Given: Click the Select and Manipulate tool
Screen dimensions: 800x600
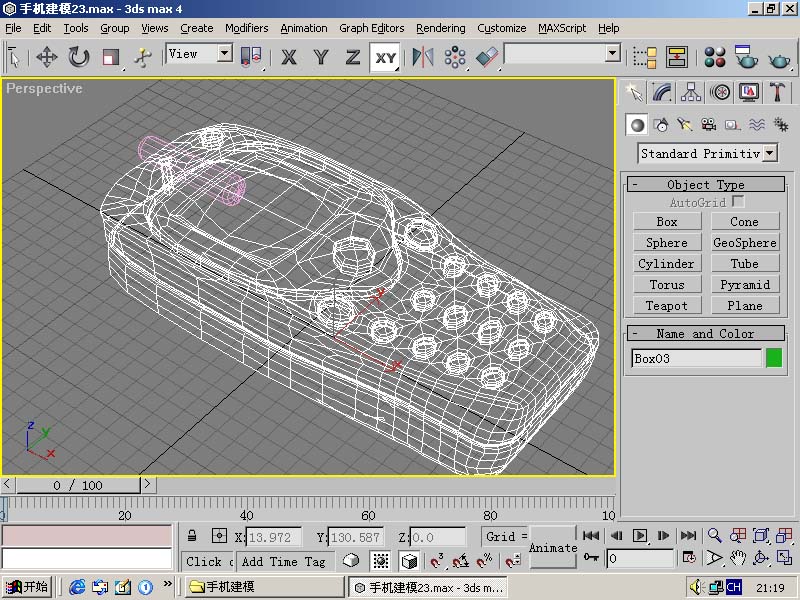Looking at the screenshot, I should point(143,57).
